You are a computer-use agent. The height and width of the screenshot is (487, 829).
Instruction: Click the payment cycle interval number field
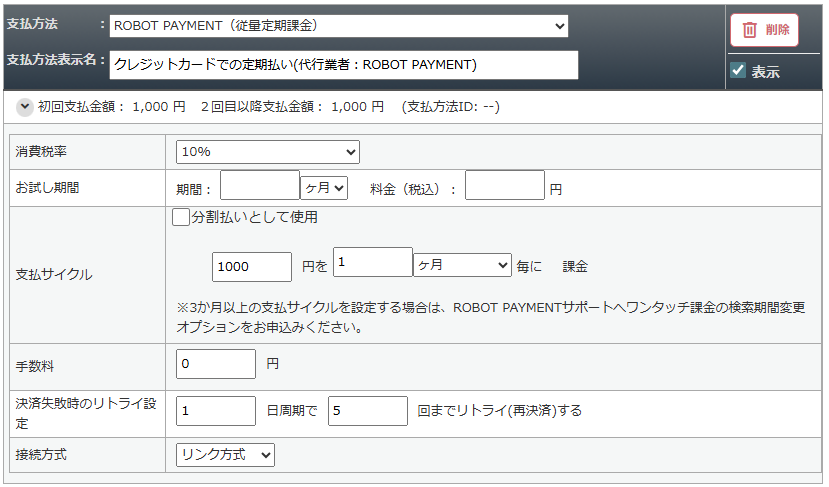click(372, 262)
